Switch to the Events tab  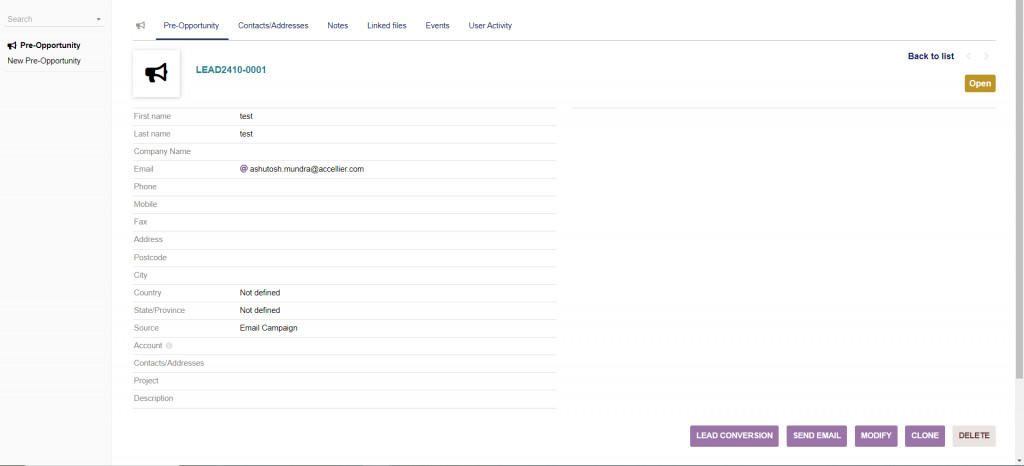click(438, 25)
